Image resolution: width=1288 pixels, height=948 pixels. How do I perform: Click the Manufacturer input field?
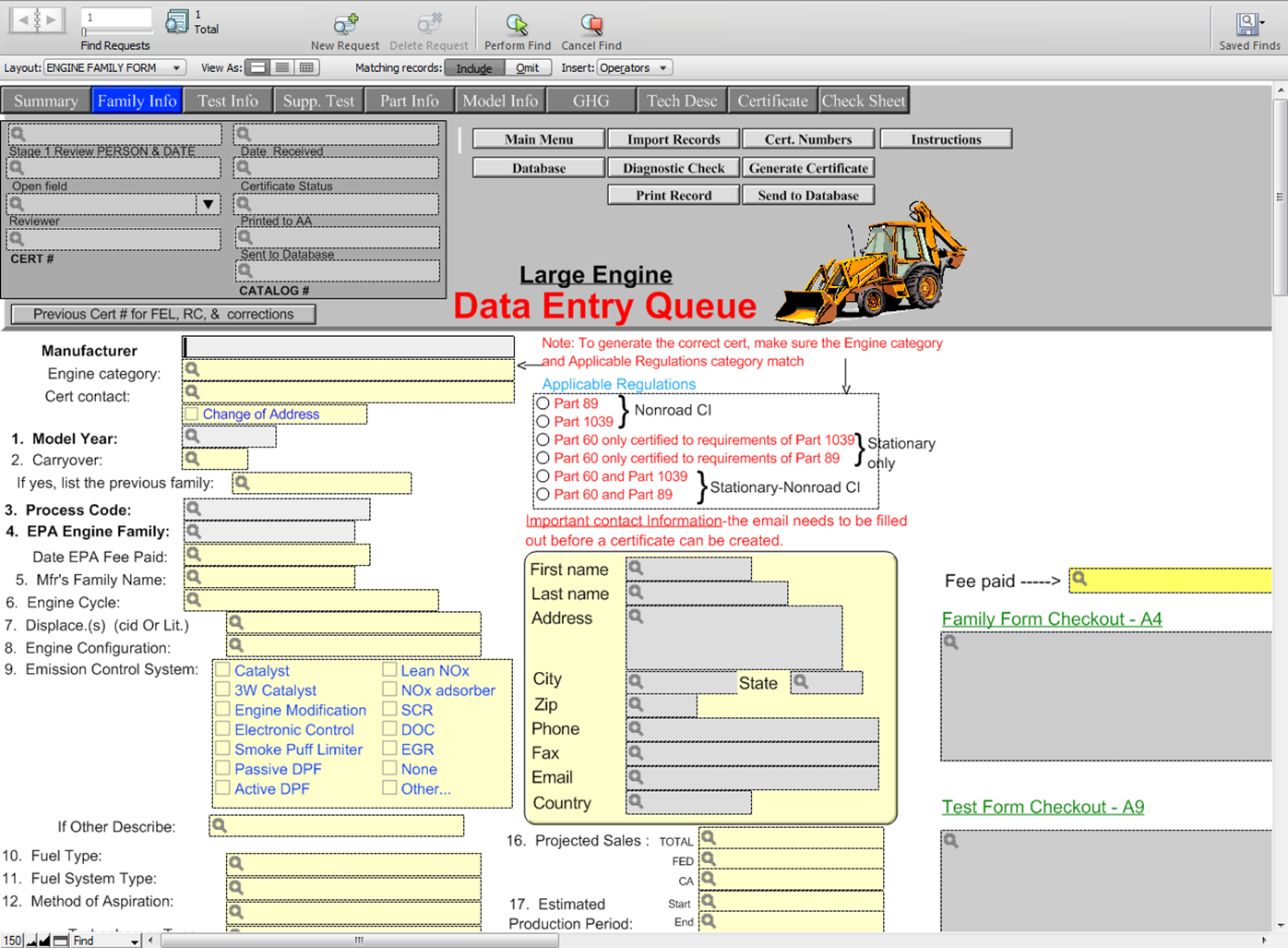(349, 347)
